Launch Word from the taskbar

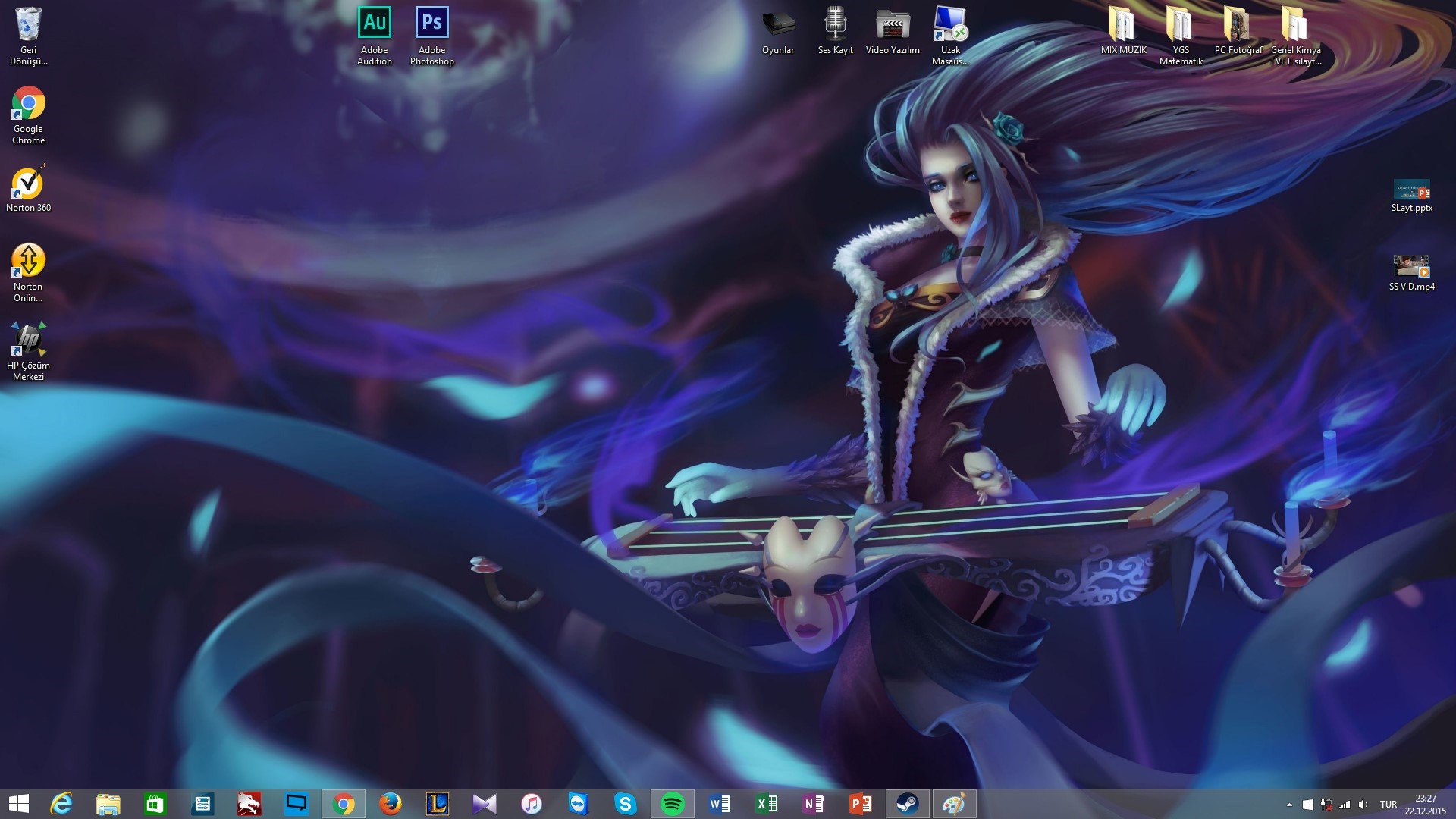click(720, 804)
